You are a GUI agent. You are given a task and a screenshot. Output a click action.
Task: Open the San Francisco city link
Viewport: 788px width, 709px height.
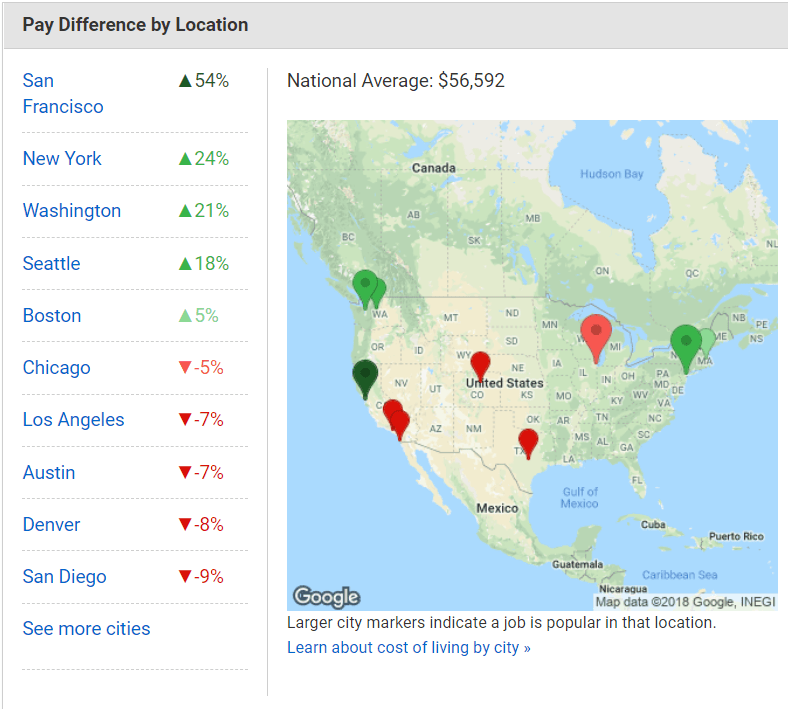(x=63, y=93)
